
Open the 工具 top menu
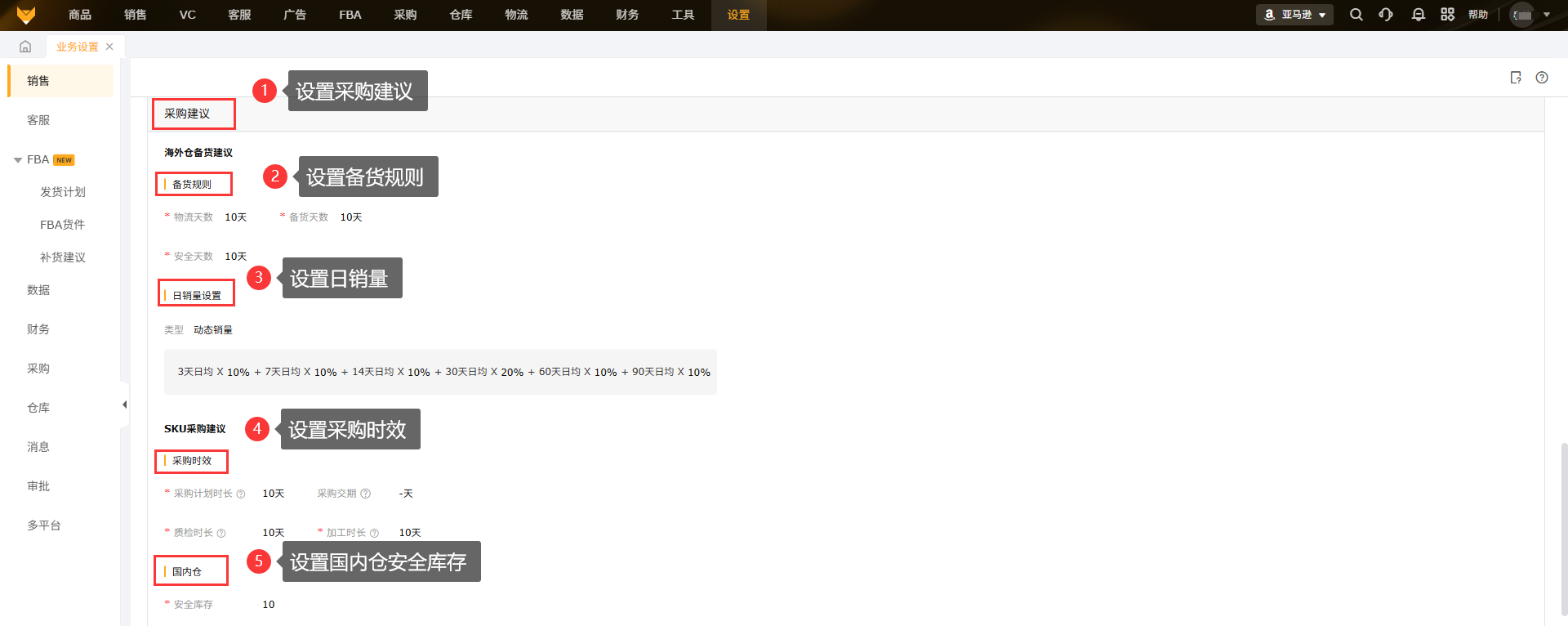pyautogui.click(x=684, y=15)
